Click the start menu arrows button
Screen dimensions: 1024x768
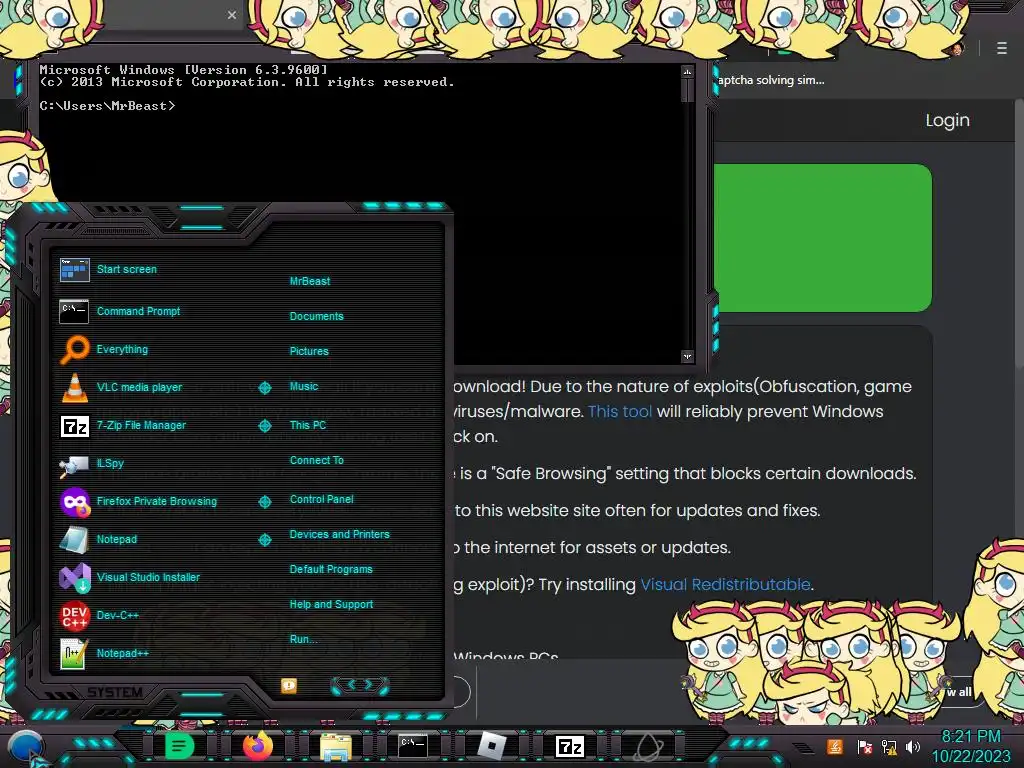click(360, 685)
